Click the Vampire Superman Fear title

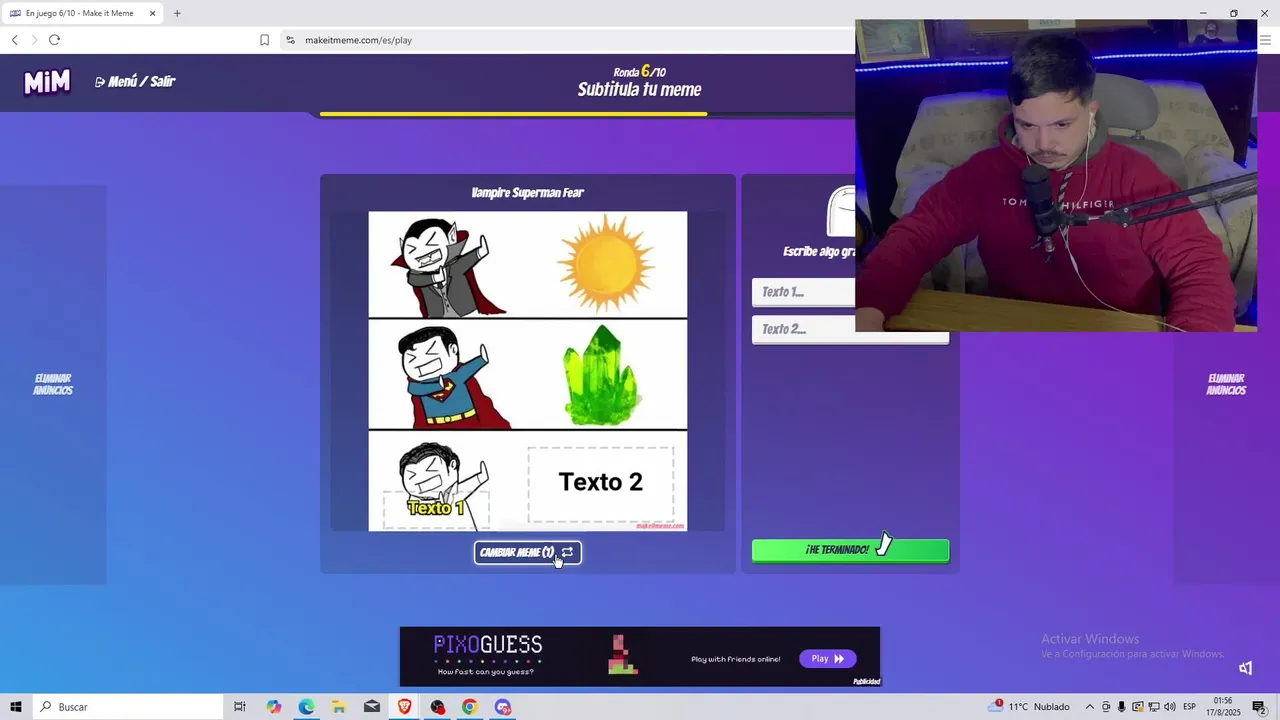click(x=528, y=193)
